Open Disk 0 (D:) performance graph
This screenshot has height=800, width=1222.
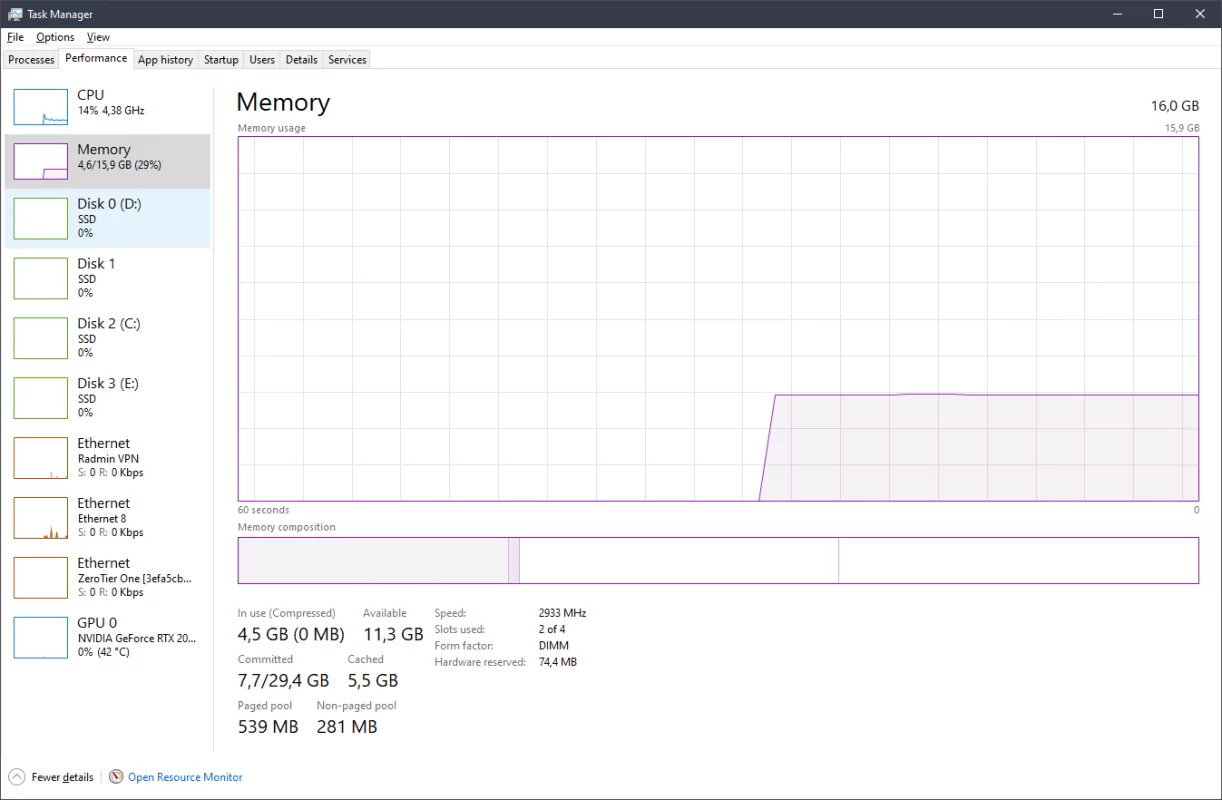click(108, 219)
